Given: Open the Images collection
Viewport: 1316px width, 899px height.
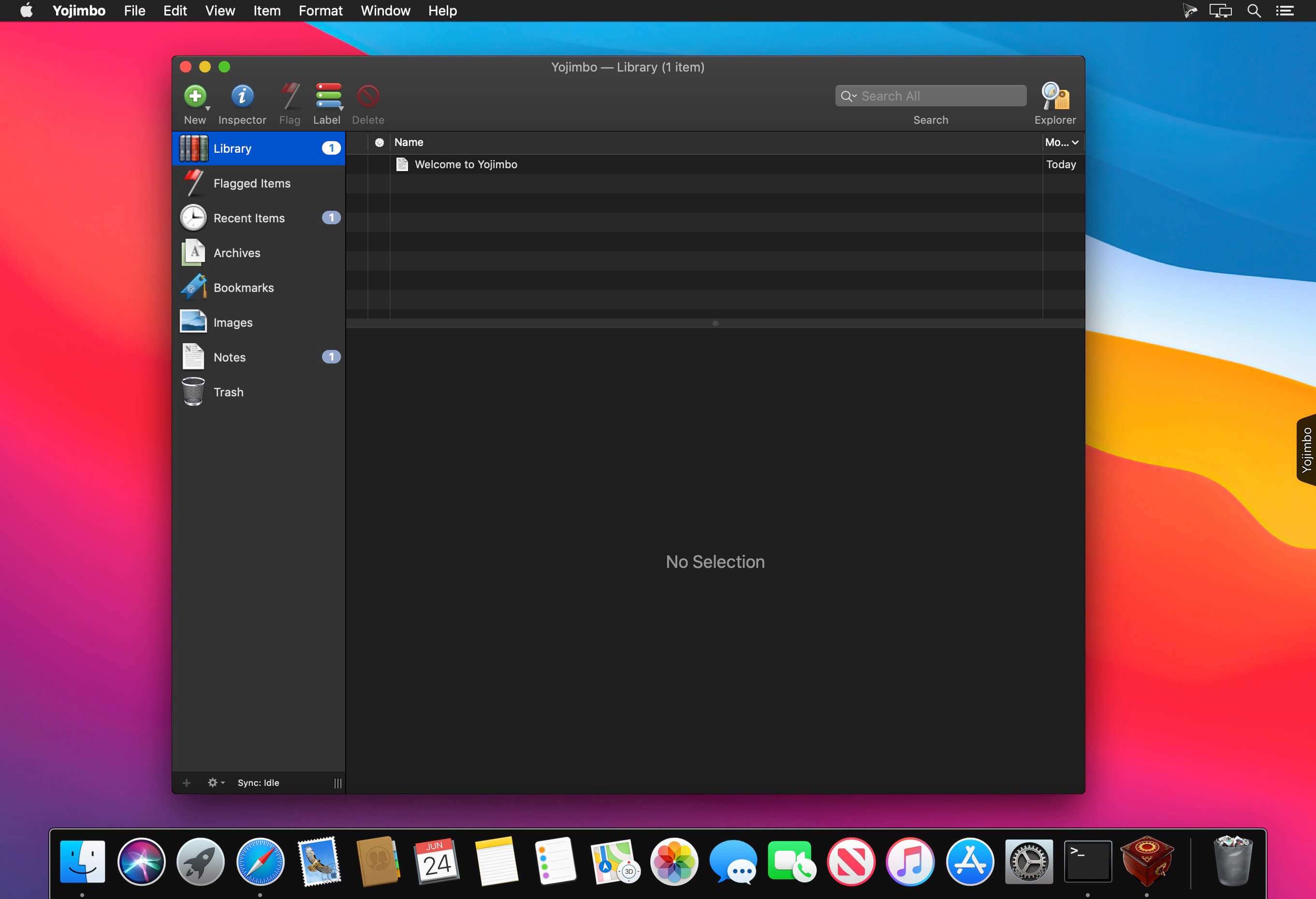Looking at the screenshot, I should (x=233, y=323).
